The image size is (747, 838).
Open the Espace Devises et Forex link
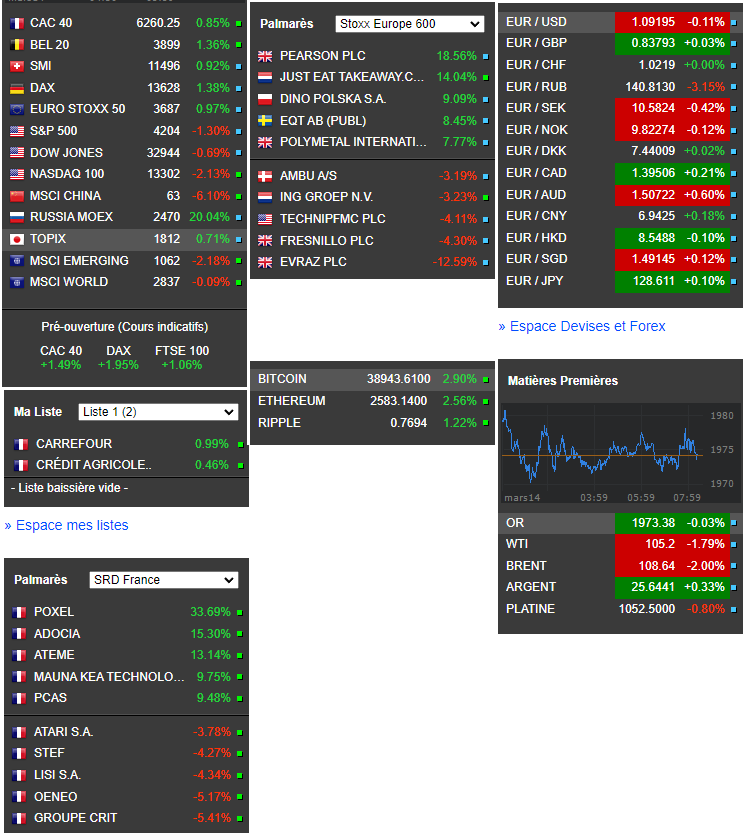pos(582,327)
